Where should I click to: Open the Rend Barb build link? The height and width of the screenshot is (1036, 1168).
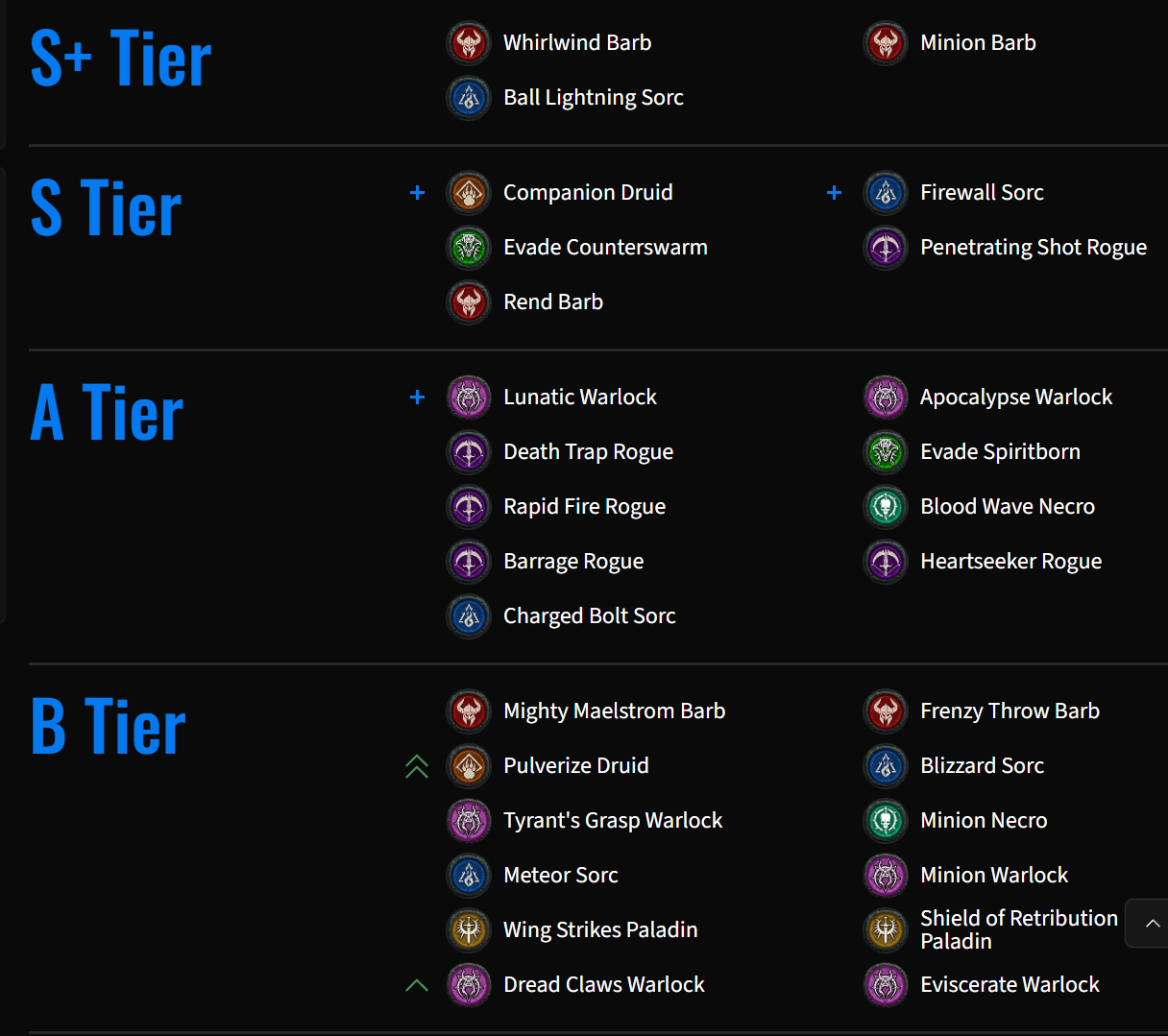553,302
